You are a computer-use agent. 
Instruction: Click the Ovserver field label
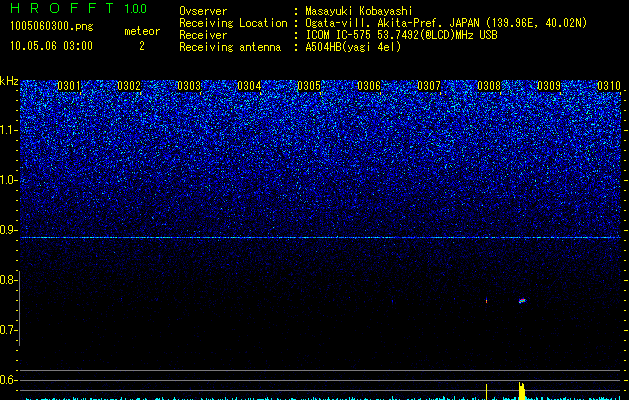[x=203, y=11]
